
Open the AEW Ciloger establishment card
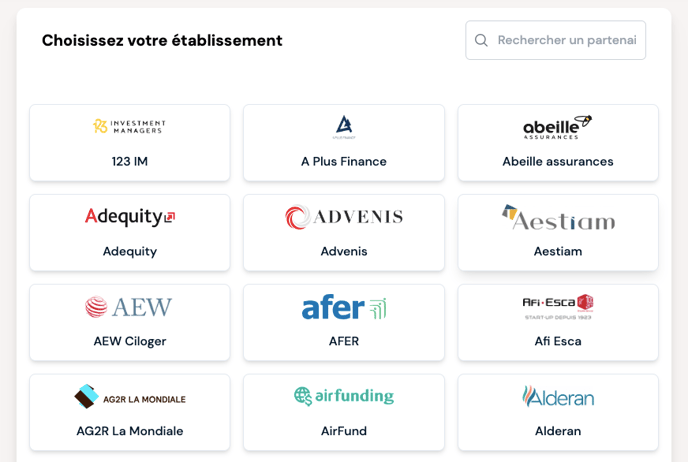pyautogui.click(x=130, y=322)
